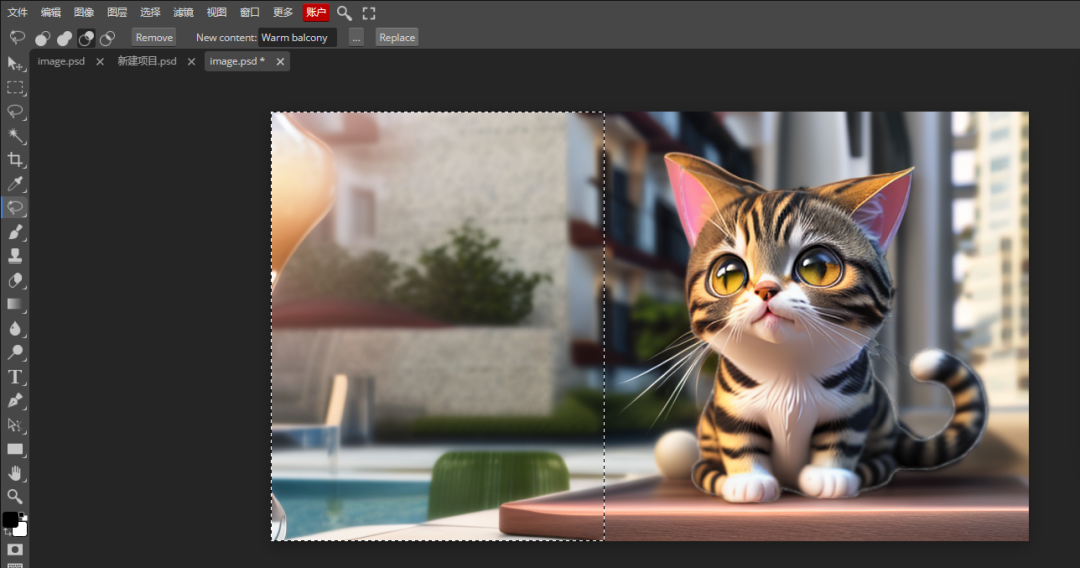The width and height of the screenshot is (1080, 568).
Task: Select the Clone Stamp tool
Action: click(x=14, y=256)
